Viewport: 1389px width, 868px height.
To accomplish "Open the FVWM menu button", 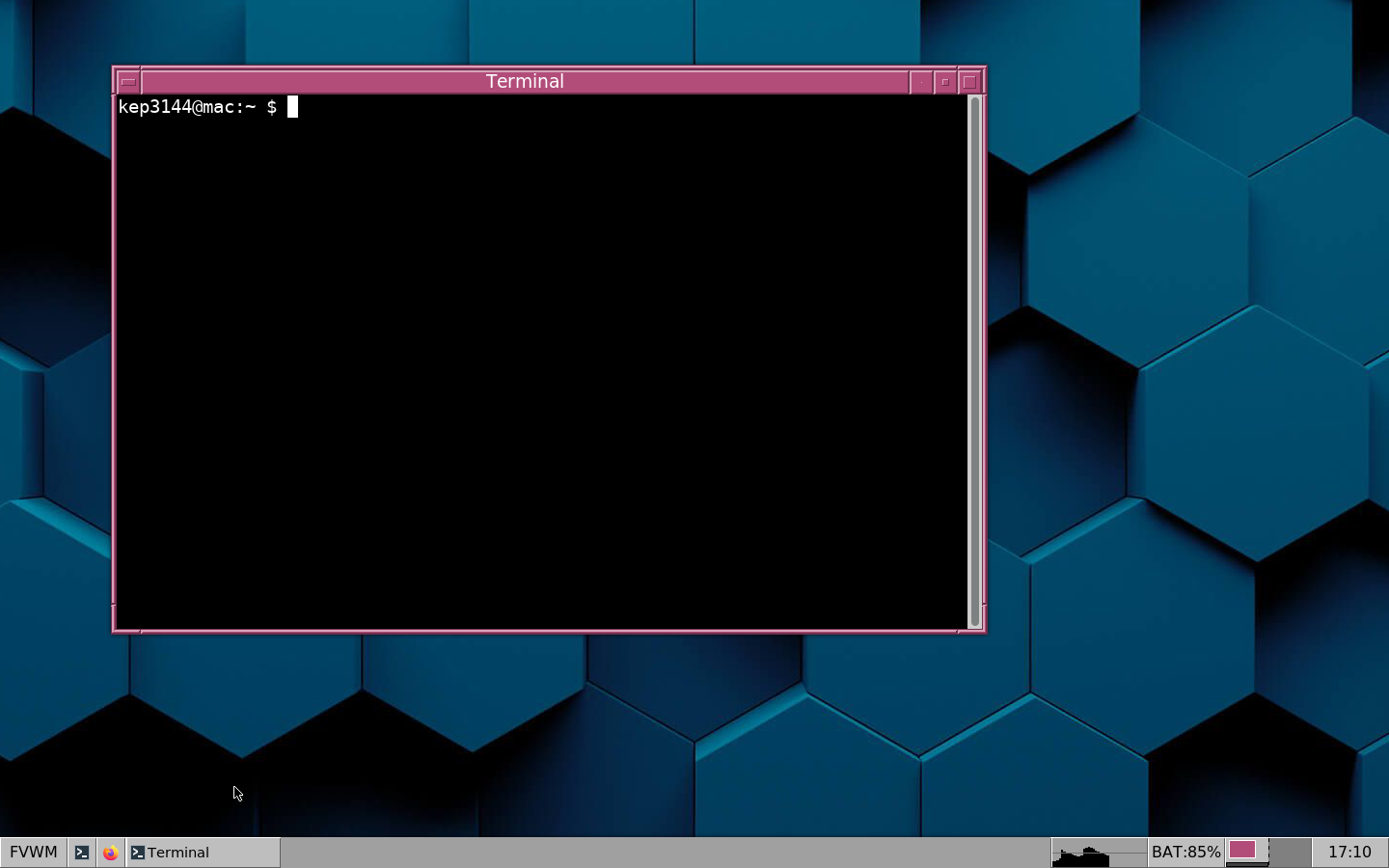I will coord(34,853).
